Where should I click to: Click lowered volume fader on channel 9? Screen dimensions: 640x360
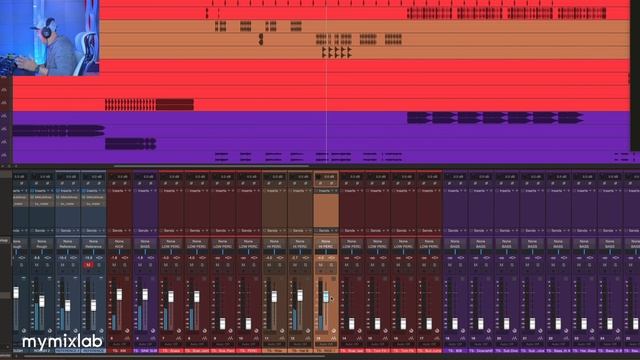coord(222,324)
